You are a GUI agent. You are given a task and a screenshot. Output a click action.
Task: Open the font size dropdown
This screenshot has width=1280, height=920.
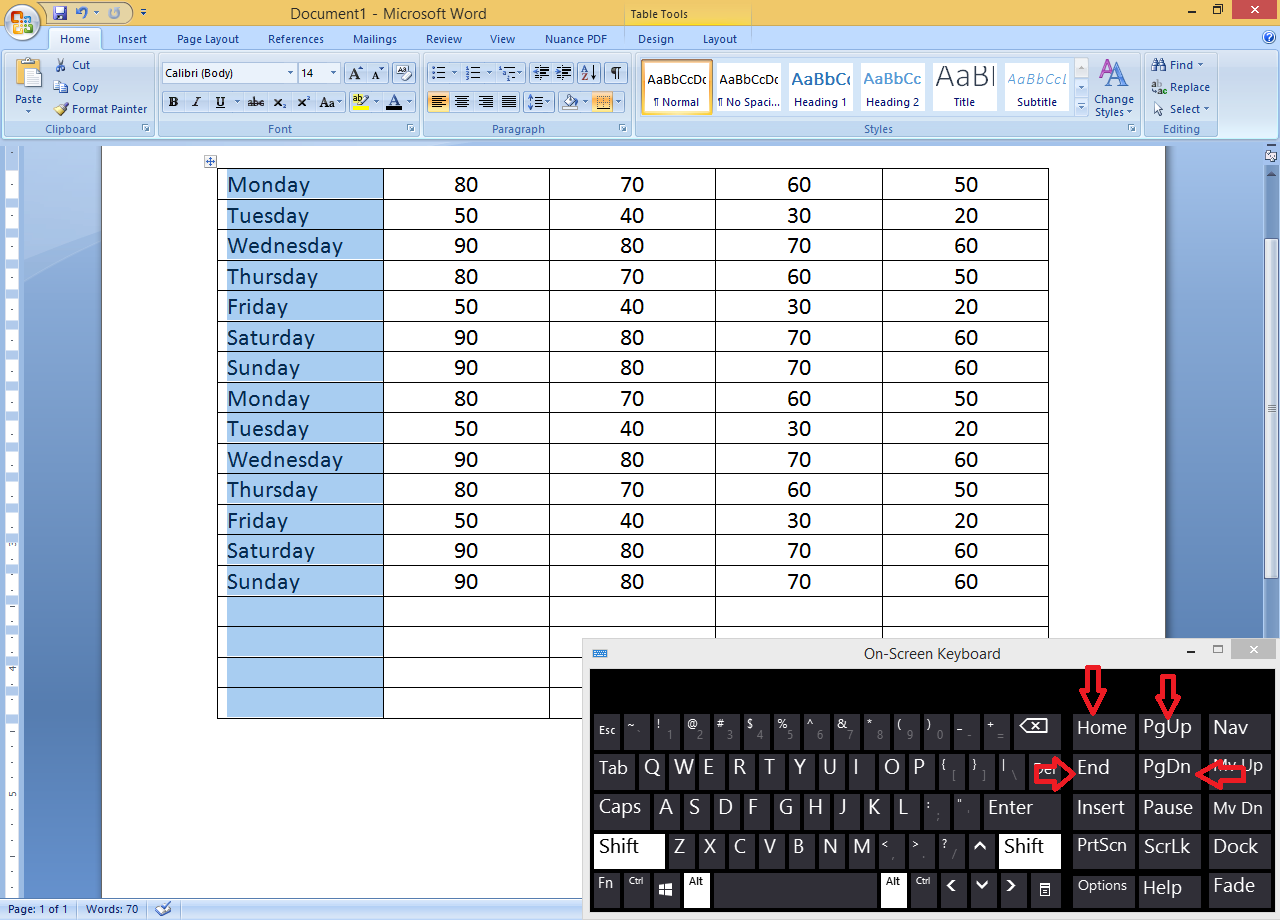point(333,72)
